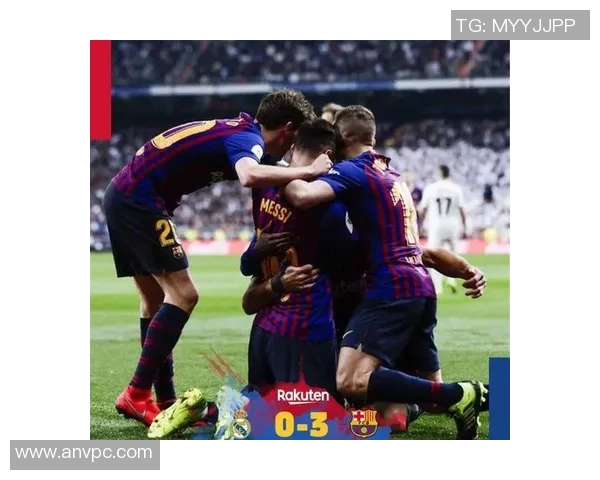Click the yellow 20 on the dark shorts
This screenshot has width=600, height=480.
(166, 232)
